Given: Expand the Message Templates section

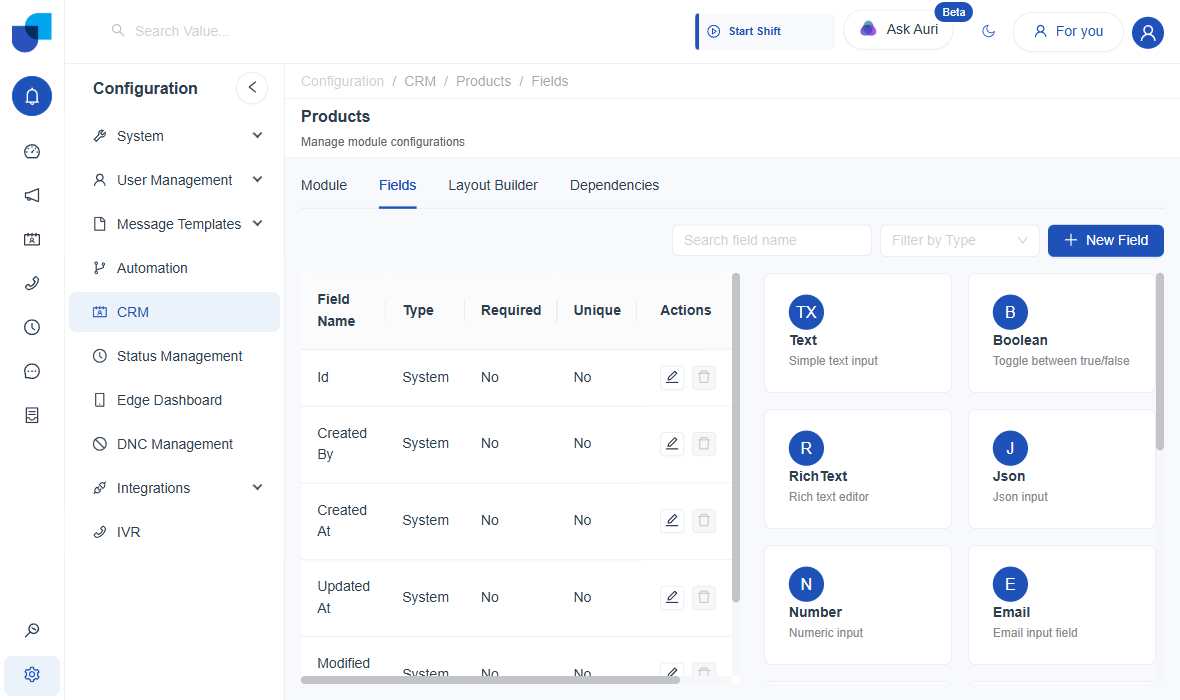Looking at the screenshot, I should pos(175,224).
